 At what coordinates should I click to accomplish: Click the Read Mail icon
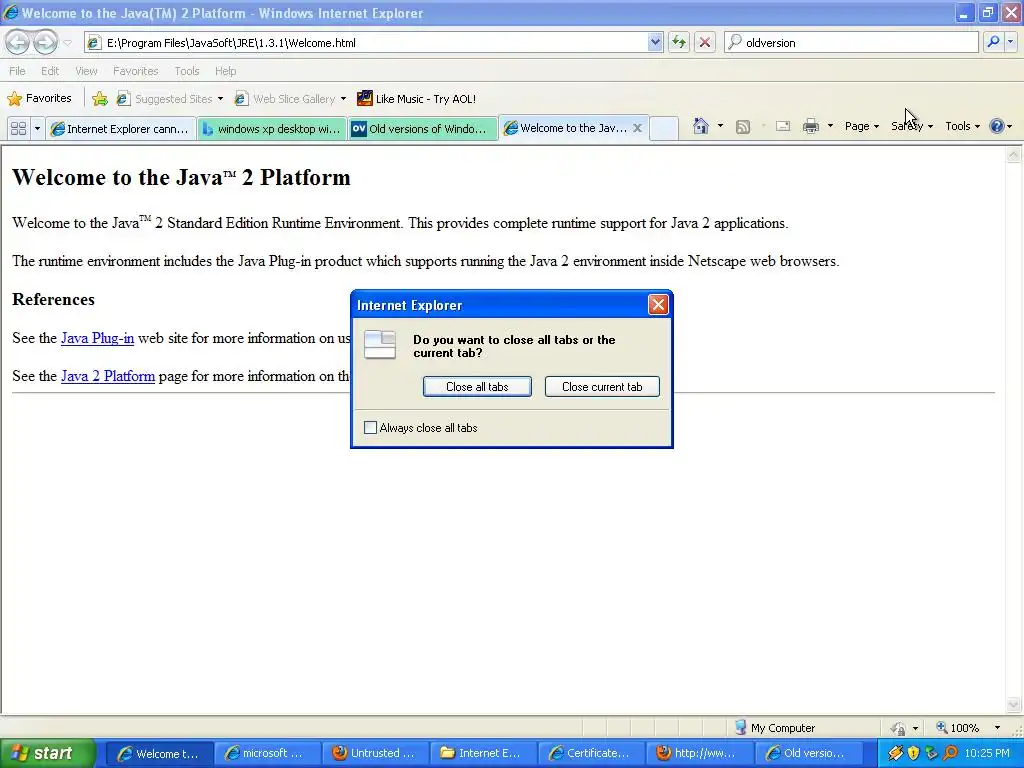point(783,127)
